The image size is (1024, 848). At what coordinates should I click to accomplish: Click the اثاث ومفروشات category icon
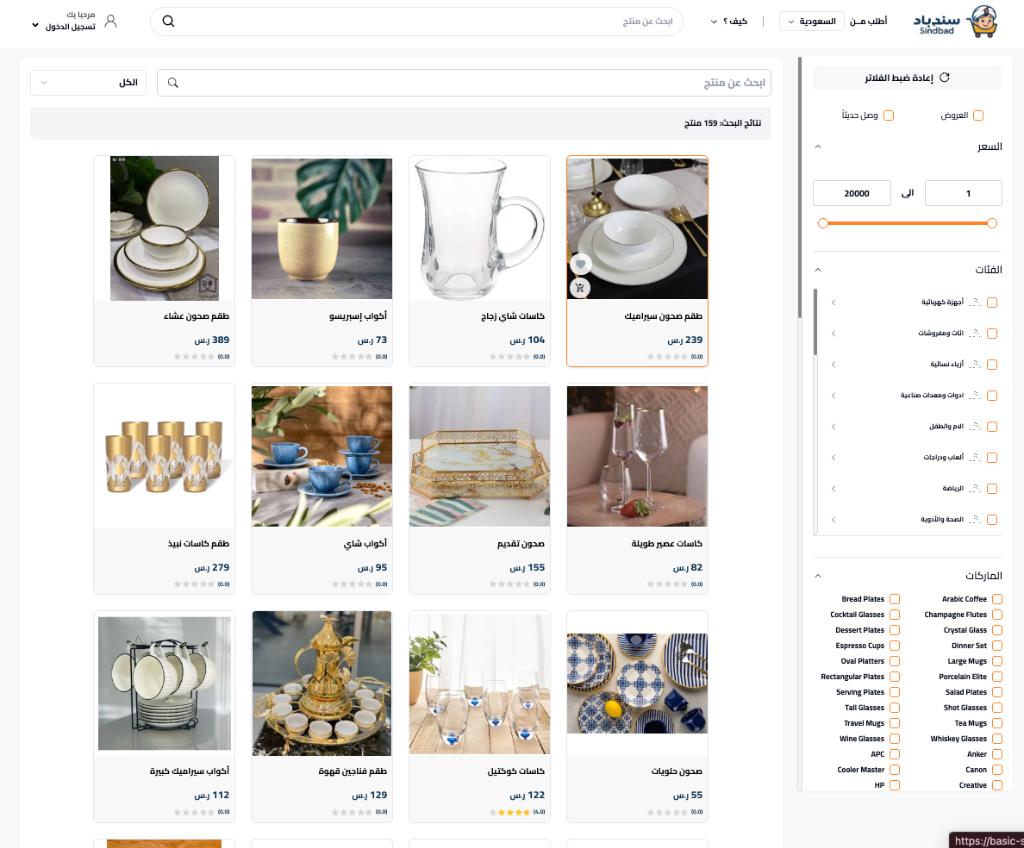(975, 333)
